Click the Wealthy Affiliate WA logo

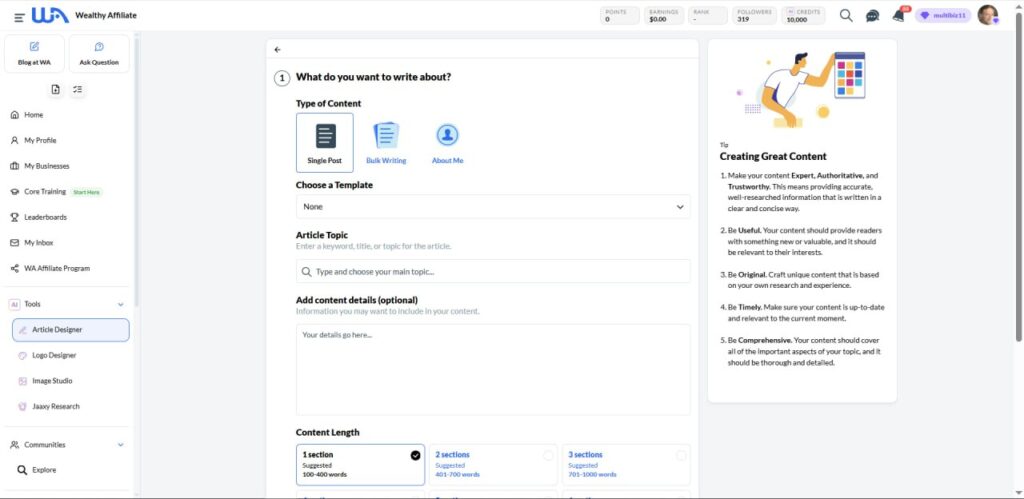point(50,16)
